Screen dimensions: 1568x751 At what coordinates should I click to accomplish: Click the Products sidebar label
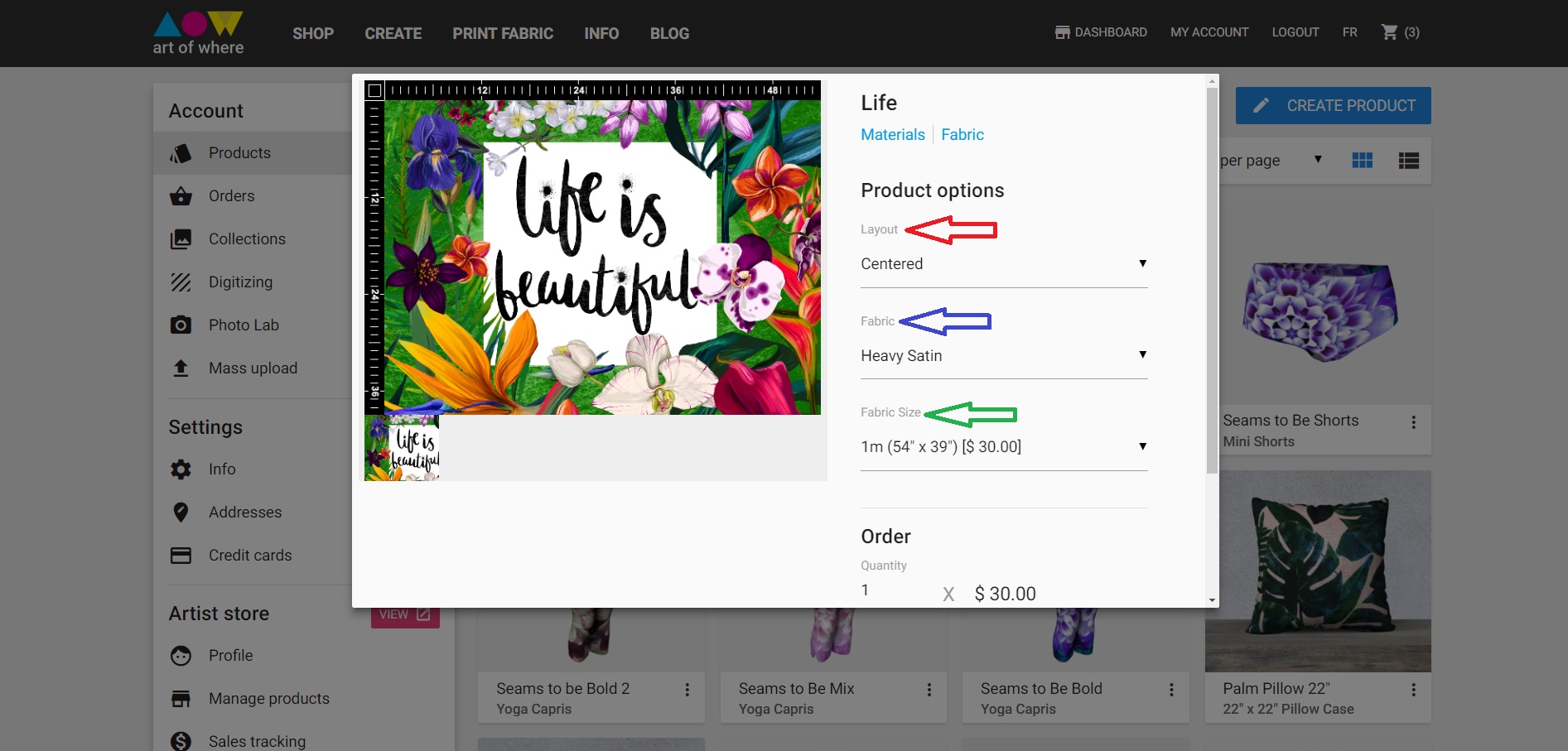coord(239,153)
